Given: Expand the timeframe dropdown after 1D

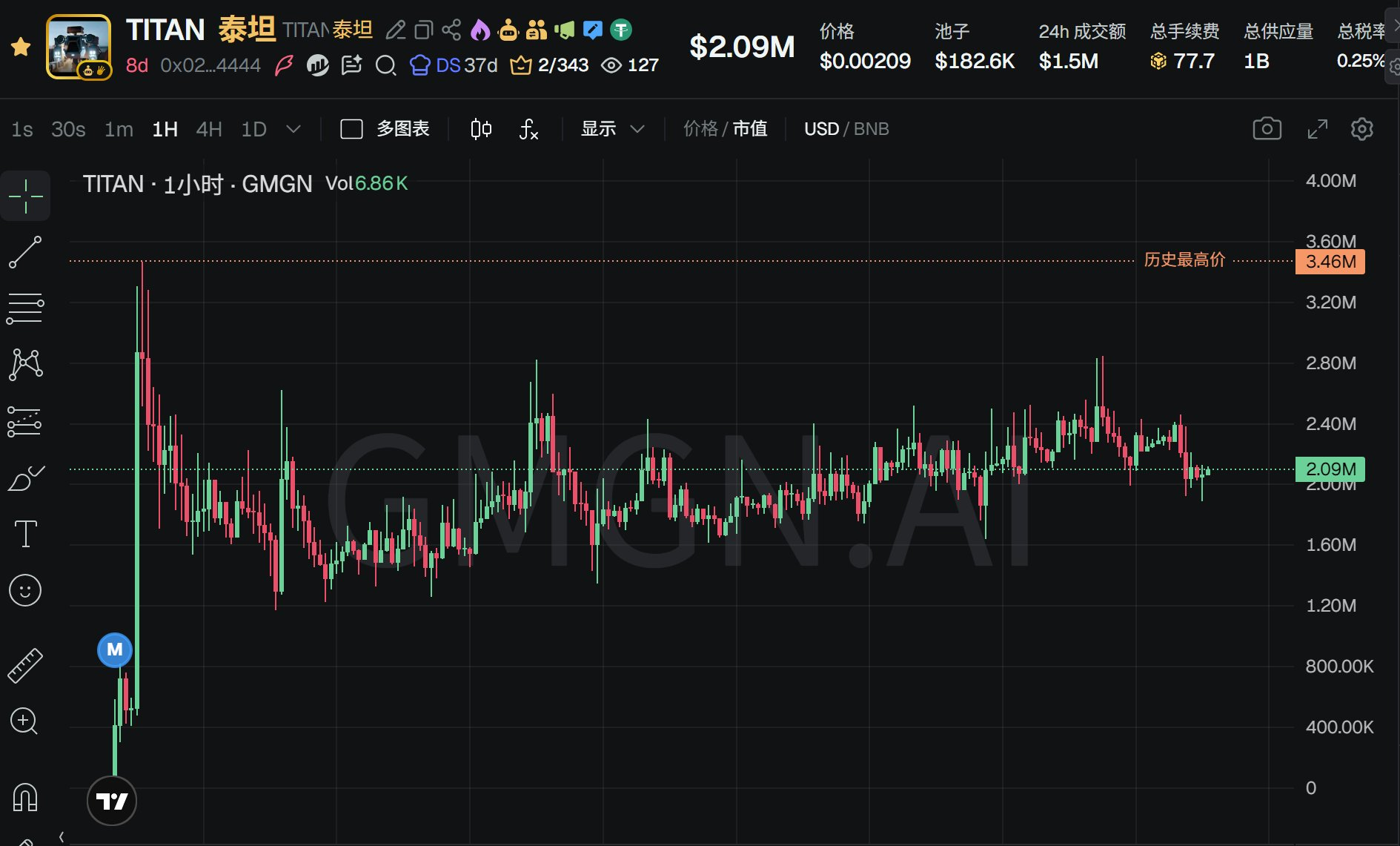Looking at the screenshot, I should (293, 129).
